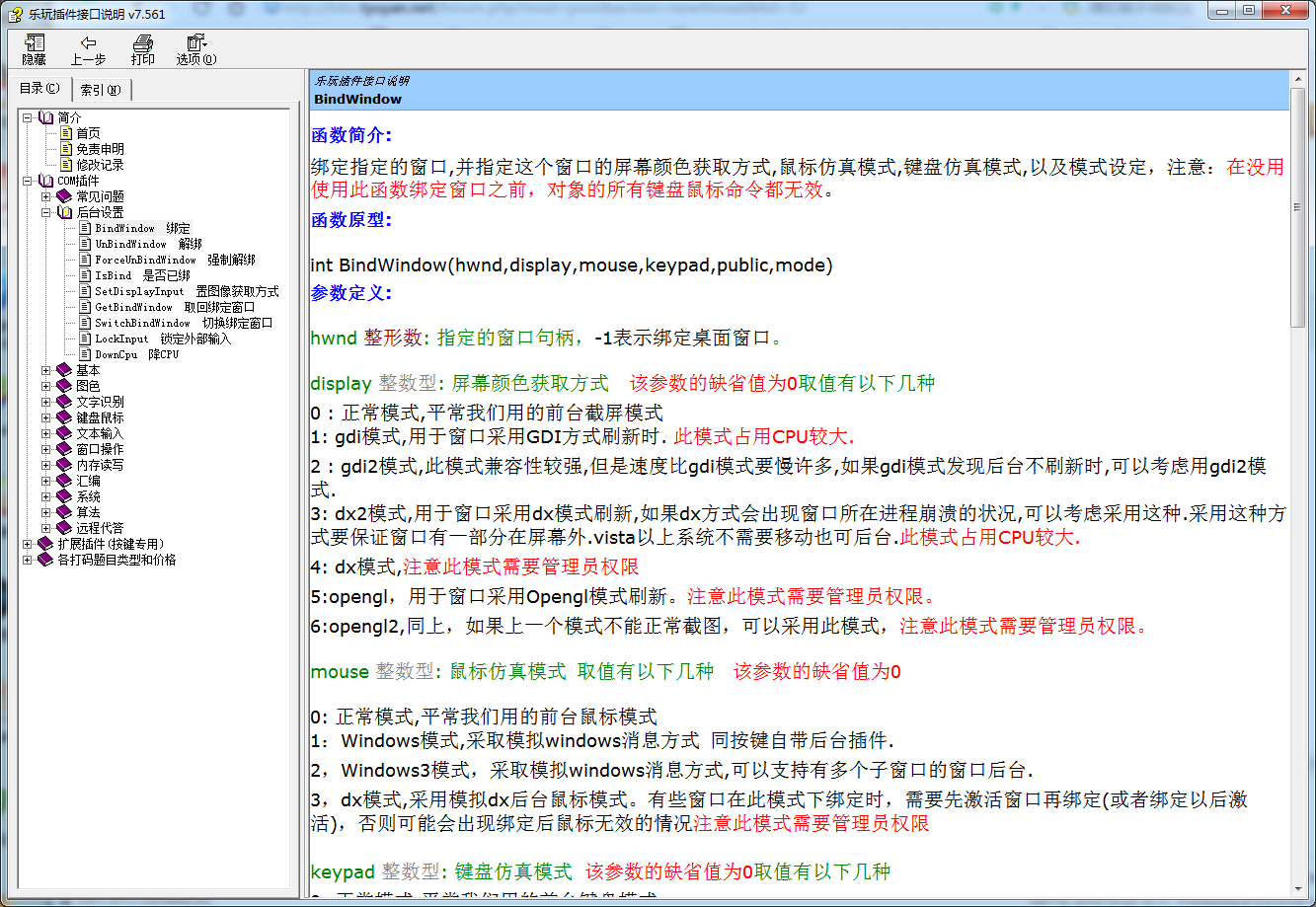
Task: Select the BindWindow 绑定 topic
Action: pos(143,228)
